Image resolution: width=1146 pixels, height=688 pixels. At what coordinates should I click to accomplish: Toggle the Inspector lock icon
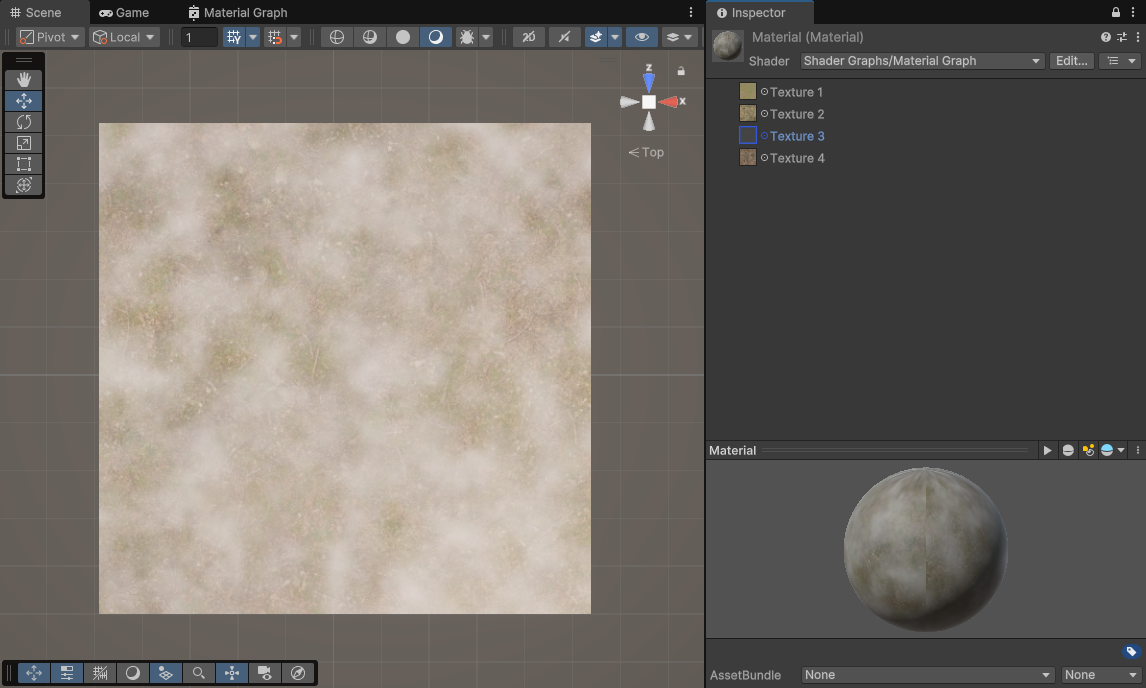1116,13
